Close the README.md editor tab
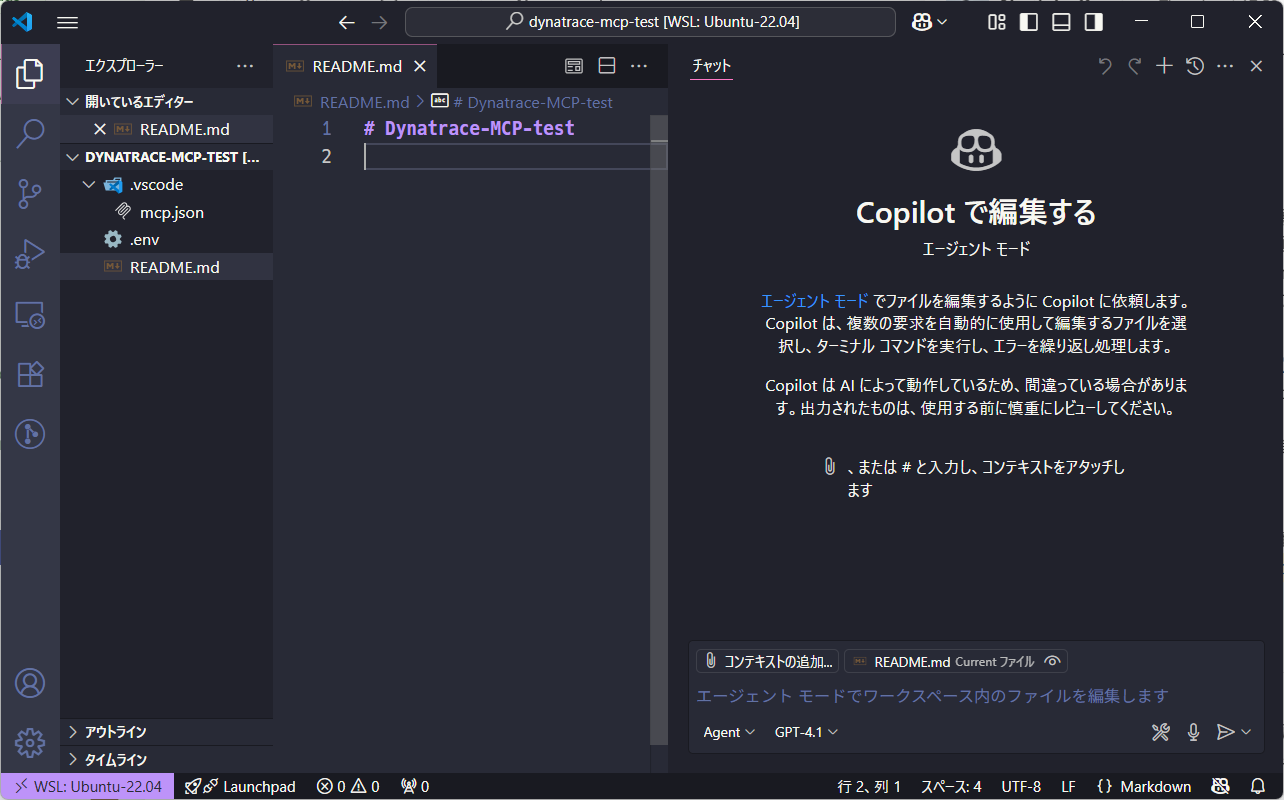 coord(420,66)
